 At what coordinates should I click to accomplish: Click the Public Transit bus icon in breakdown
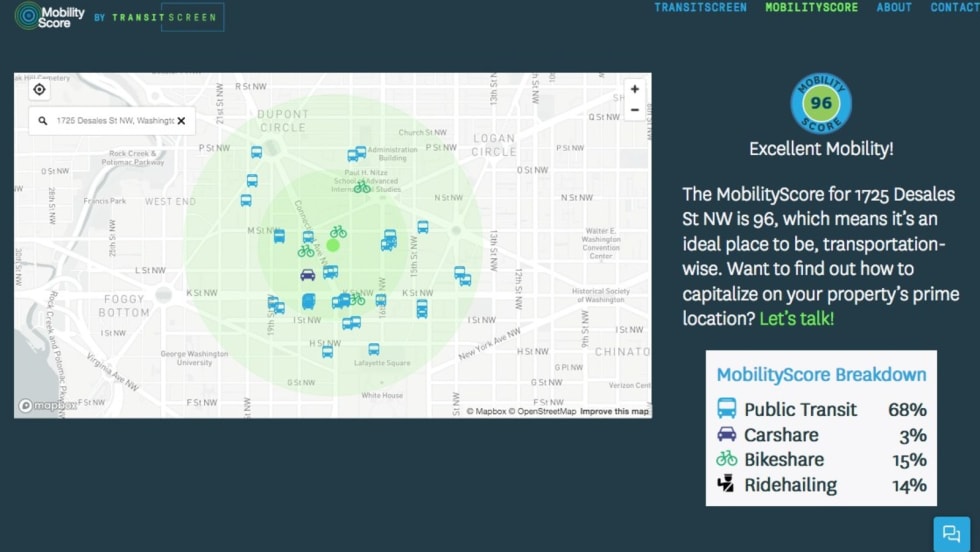726,409
